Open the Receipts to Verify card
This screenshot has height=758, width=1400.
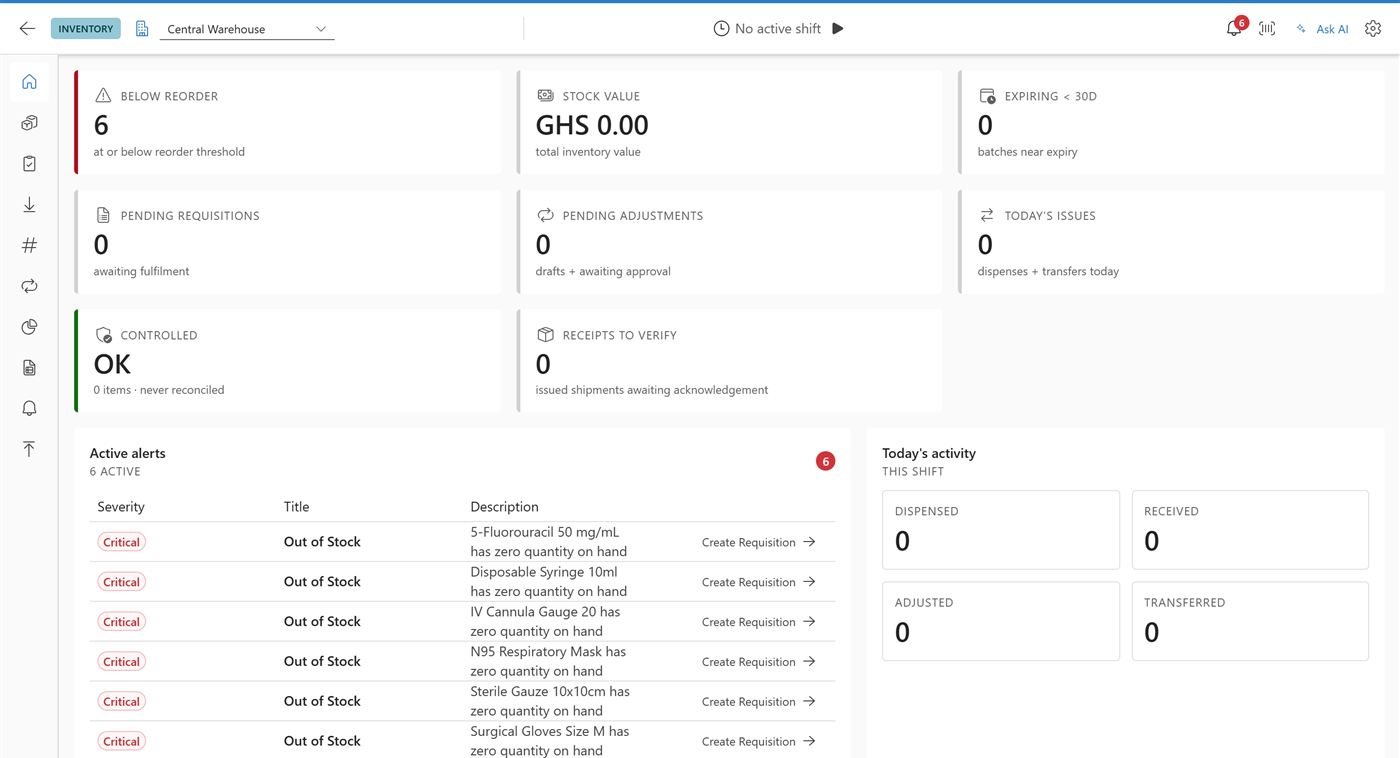tap(729, 361)
